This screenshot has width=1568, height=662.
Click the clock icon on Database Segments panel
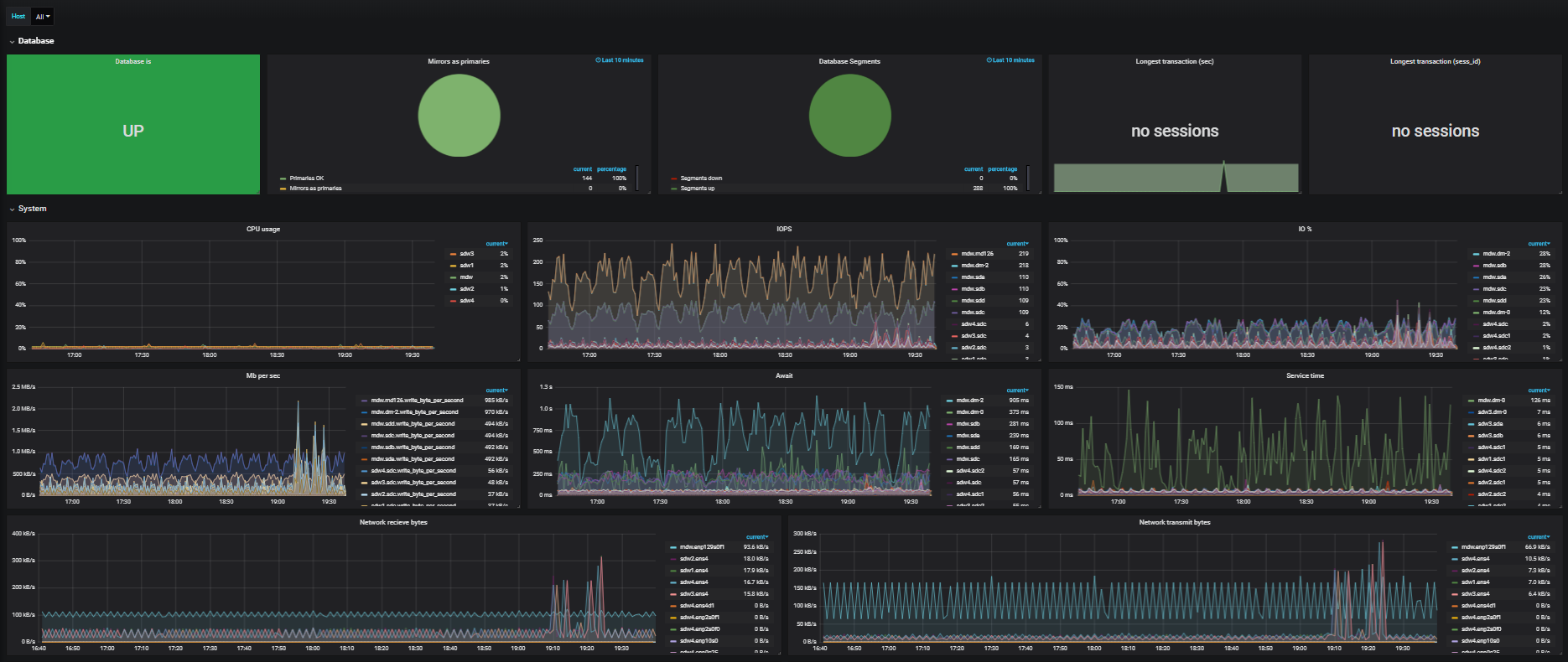click(x=989, y=60)
